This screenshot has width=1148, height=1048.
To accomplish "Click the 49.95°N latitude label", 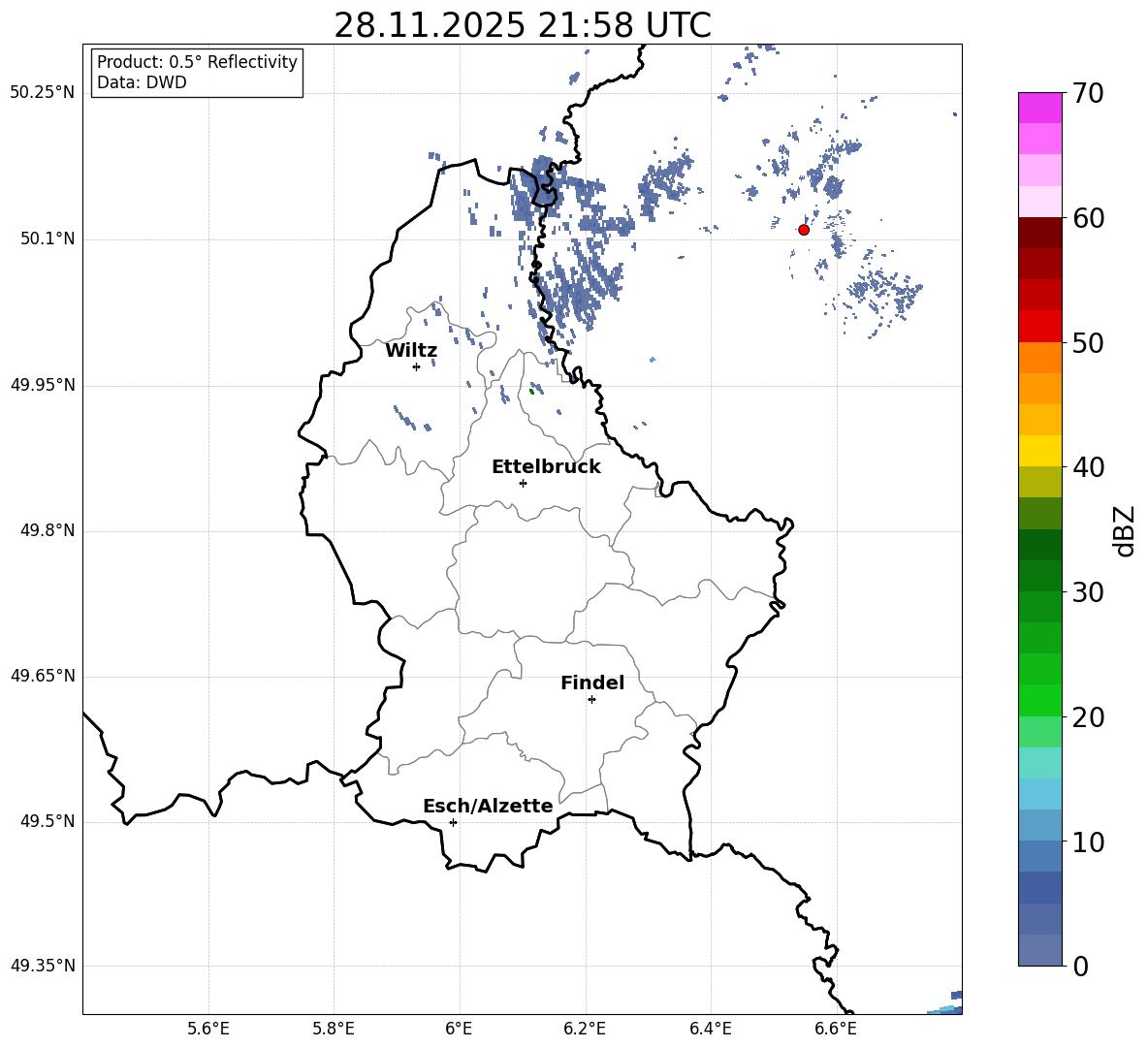I will pyautogui.click(x=43, y=385).
